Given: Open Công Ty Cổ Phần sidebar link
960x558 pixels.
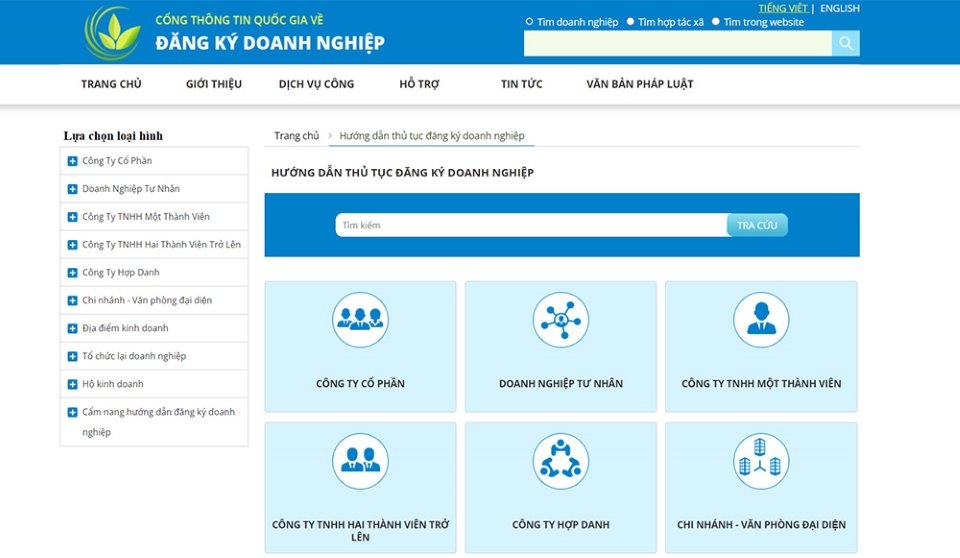Looking at the screenshot, I should coord(117,160).
